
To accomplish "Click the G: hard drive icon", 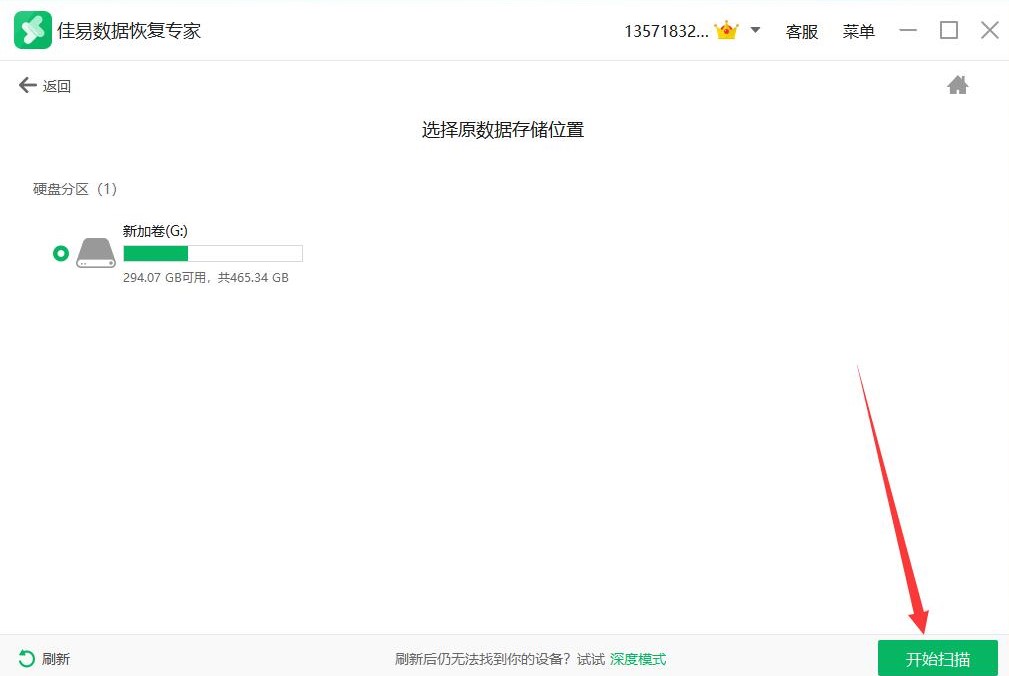I will [x=96, y=254].
